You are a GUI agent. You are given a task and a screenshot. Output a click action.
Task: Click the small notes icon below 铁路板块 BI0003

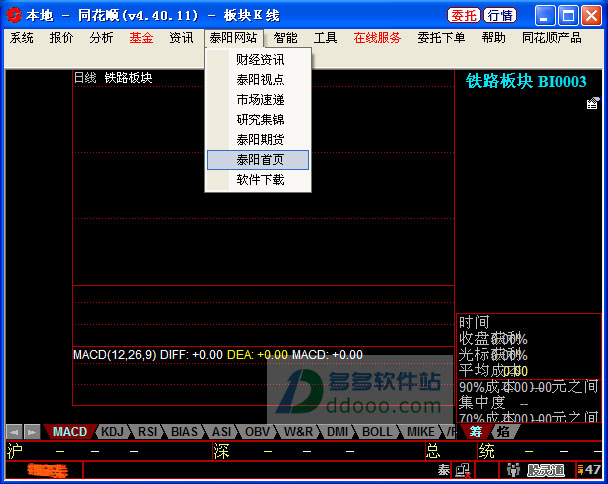point(593,103)
